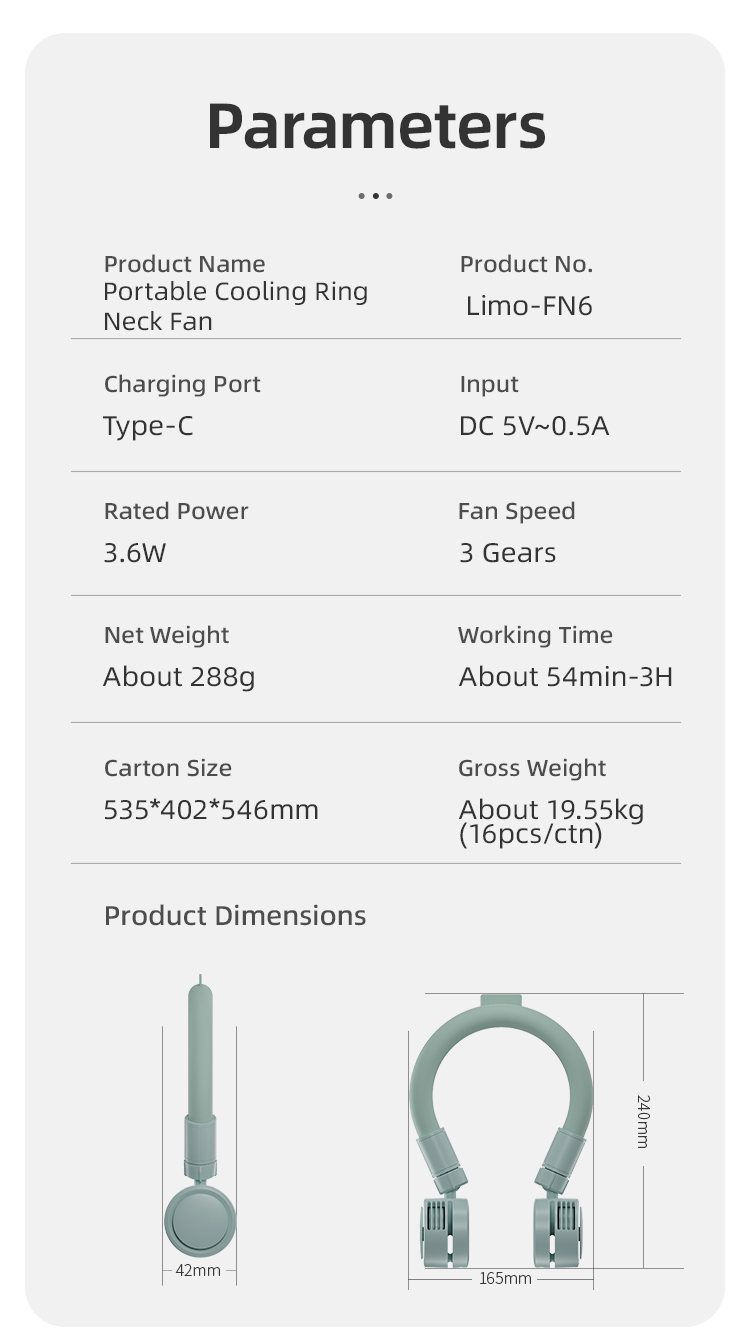
Task: Click the Type-C charging port value
Action: (x=148, y=426)
